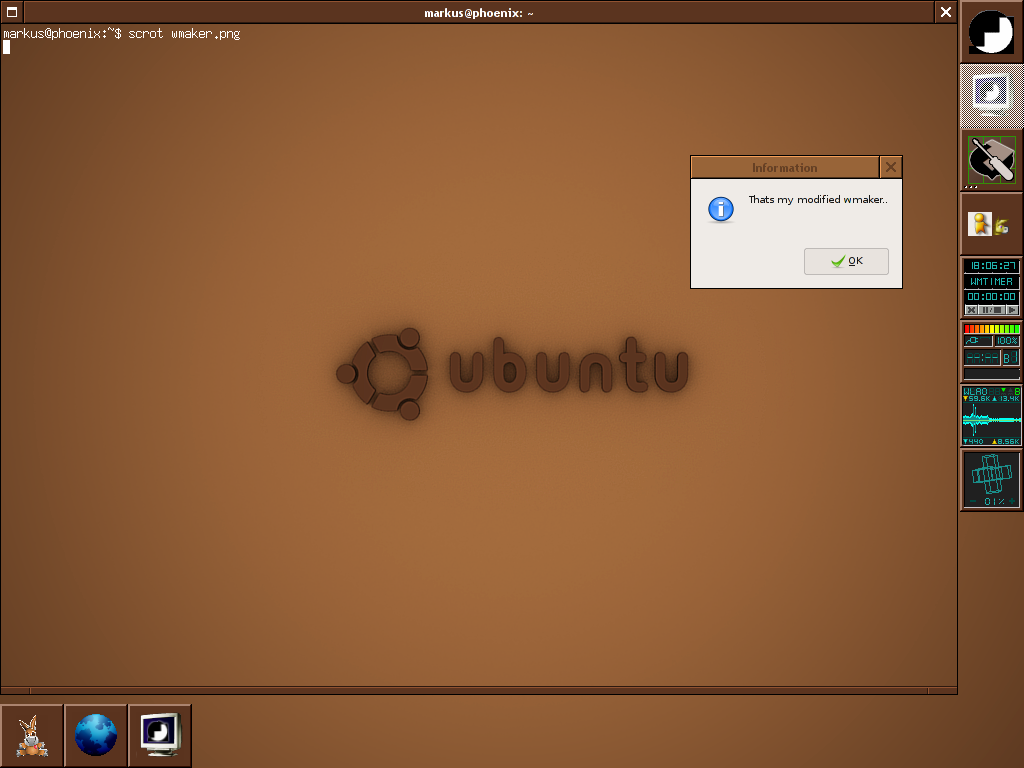Click the Information dialog title bar
Image resolution: width=1024 pixels, height=768 pixels.
[784, 167]
